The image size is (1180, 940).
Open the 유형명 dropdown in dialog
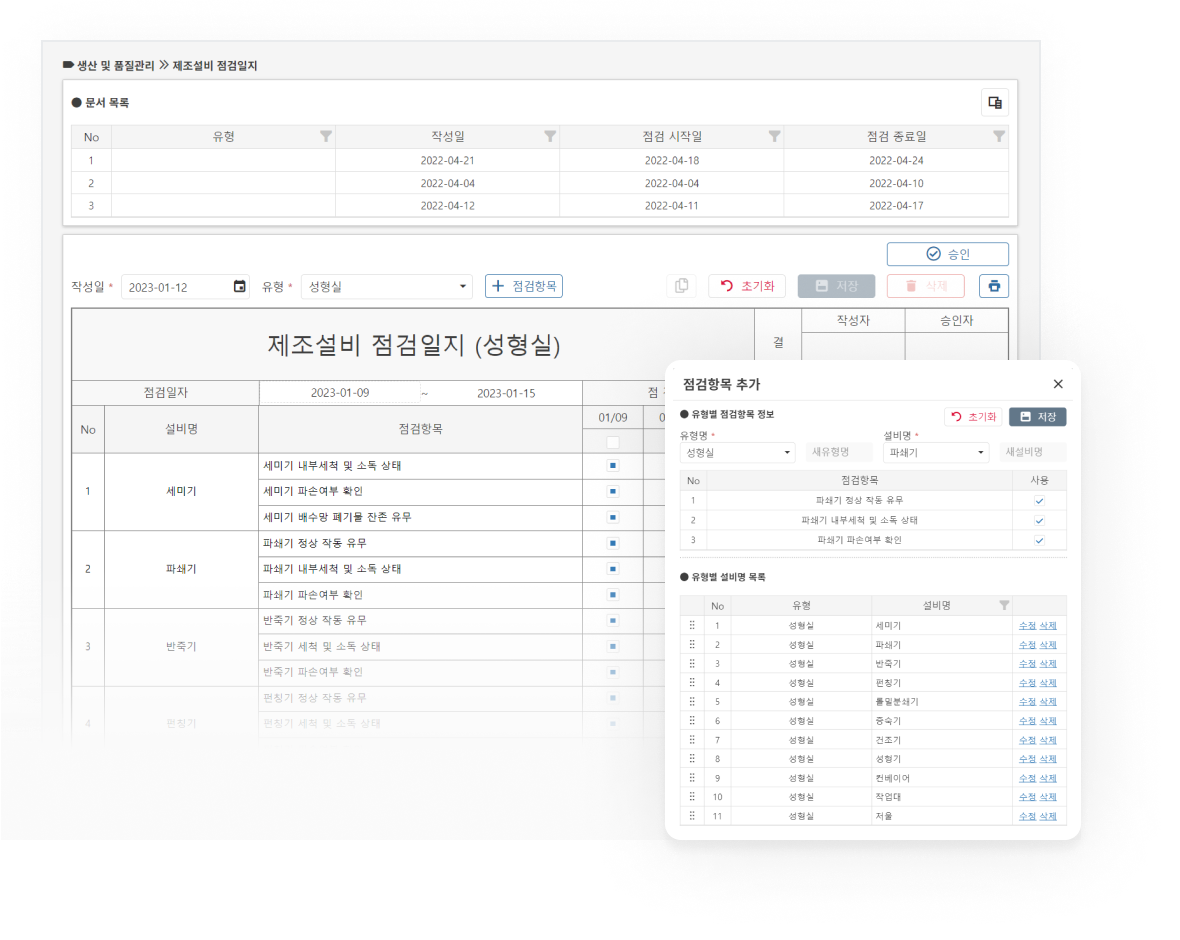tap(738, 452)
